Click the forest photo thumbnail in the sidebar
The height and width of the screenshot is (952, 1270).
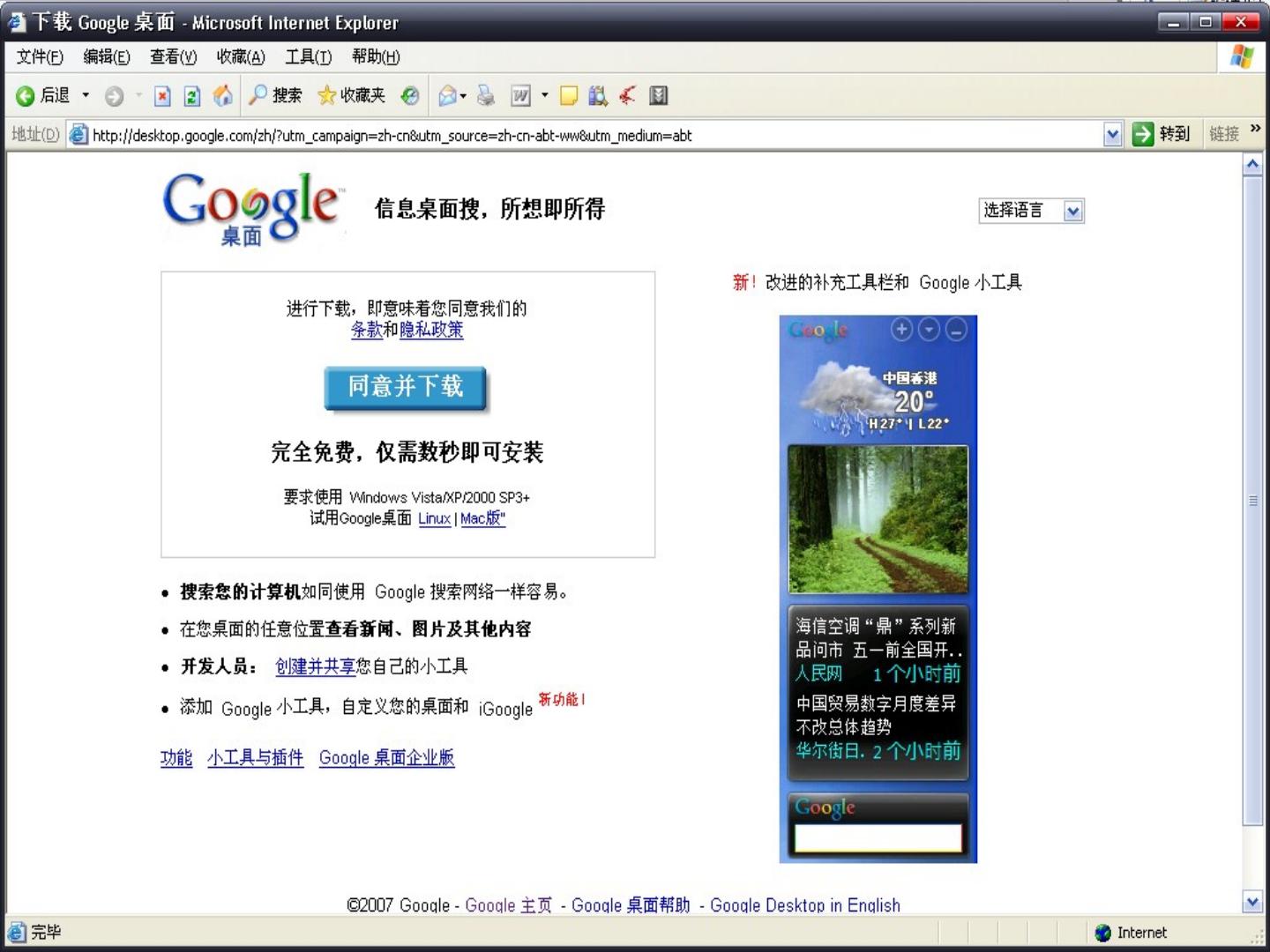878,519
